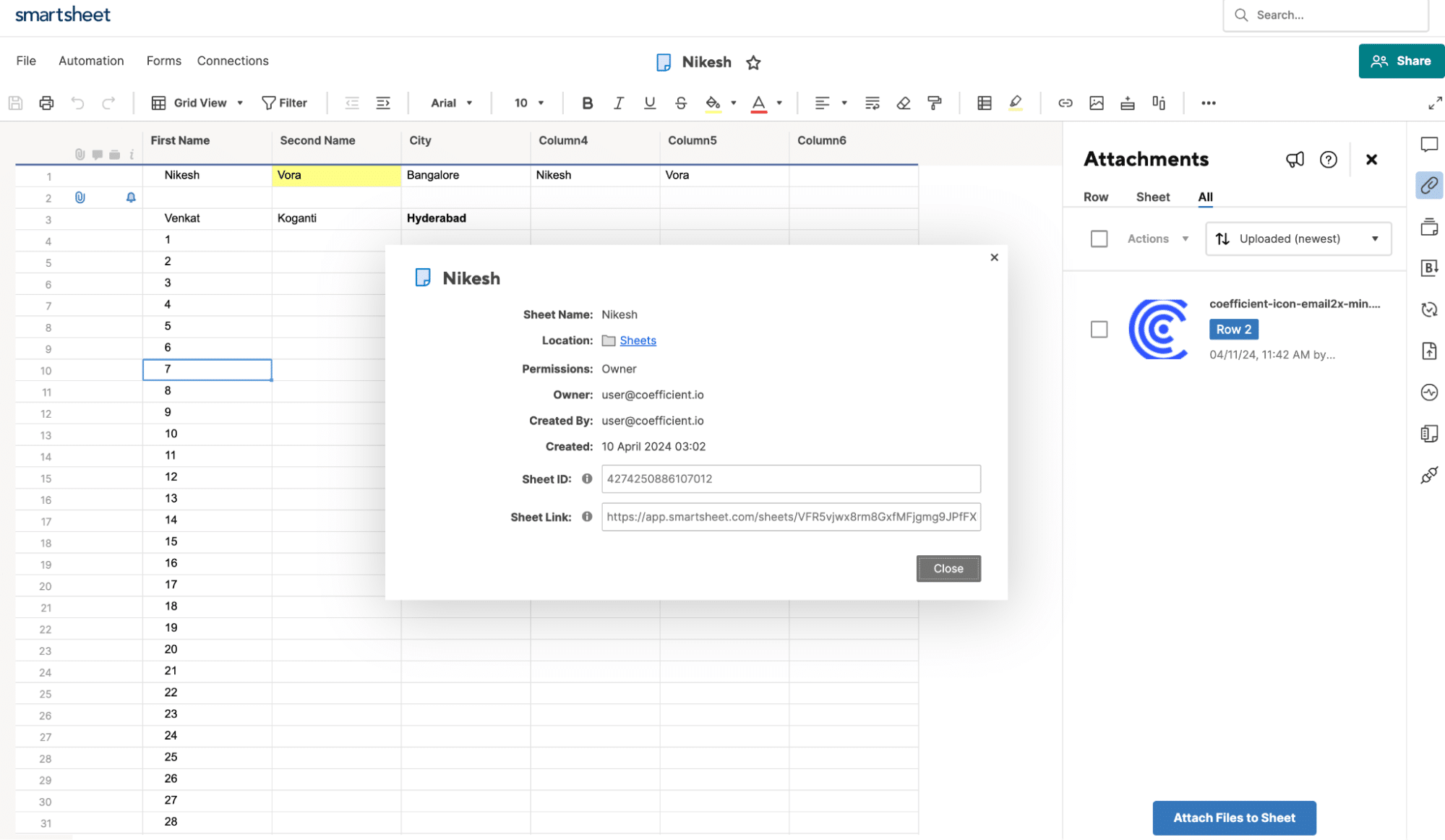Screen dimensions: 1445x840
Task: Open the Conversations panel icon
Action: (x=1429, y=145)
